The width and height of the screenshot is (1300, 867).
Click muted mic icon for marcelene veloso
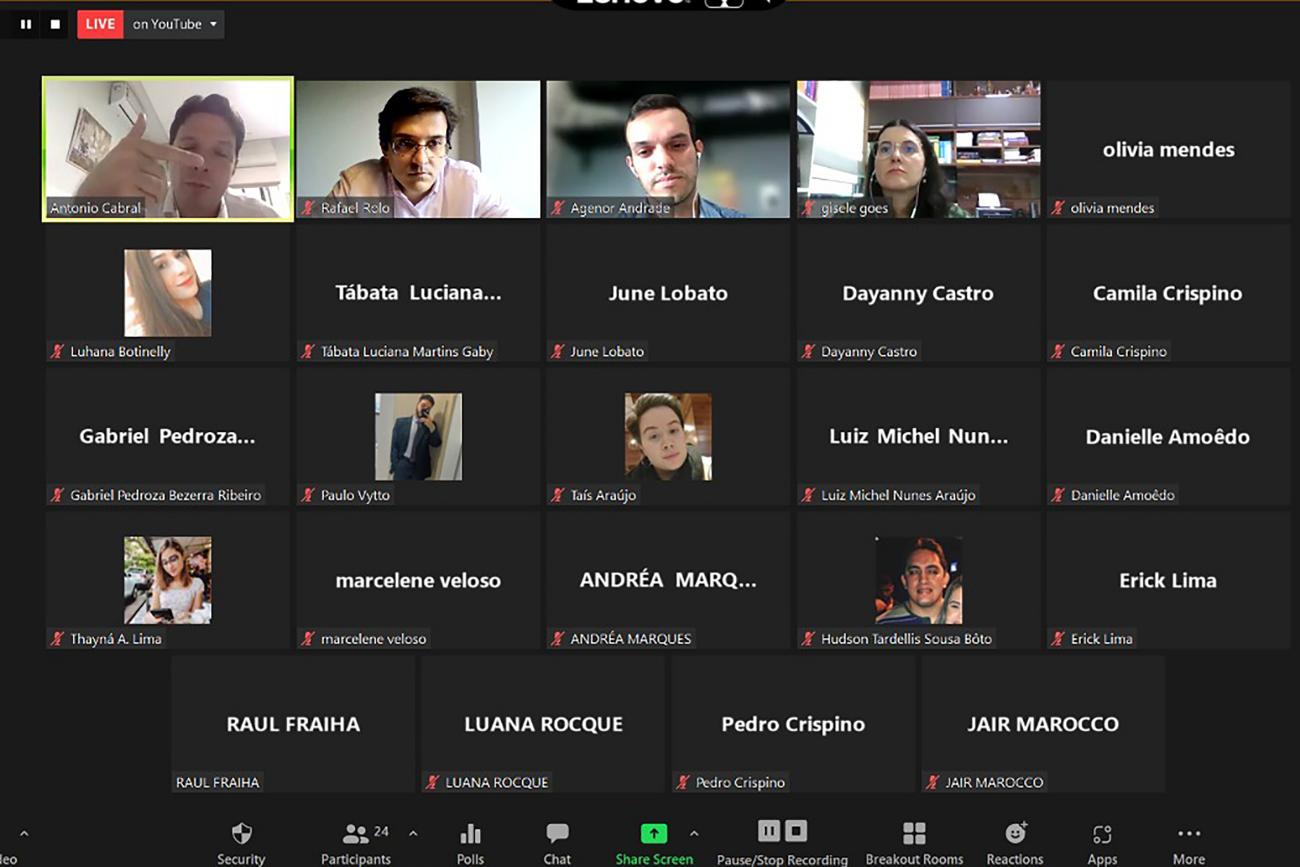[x=309, y=638]
